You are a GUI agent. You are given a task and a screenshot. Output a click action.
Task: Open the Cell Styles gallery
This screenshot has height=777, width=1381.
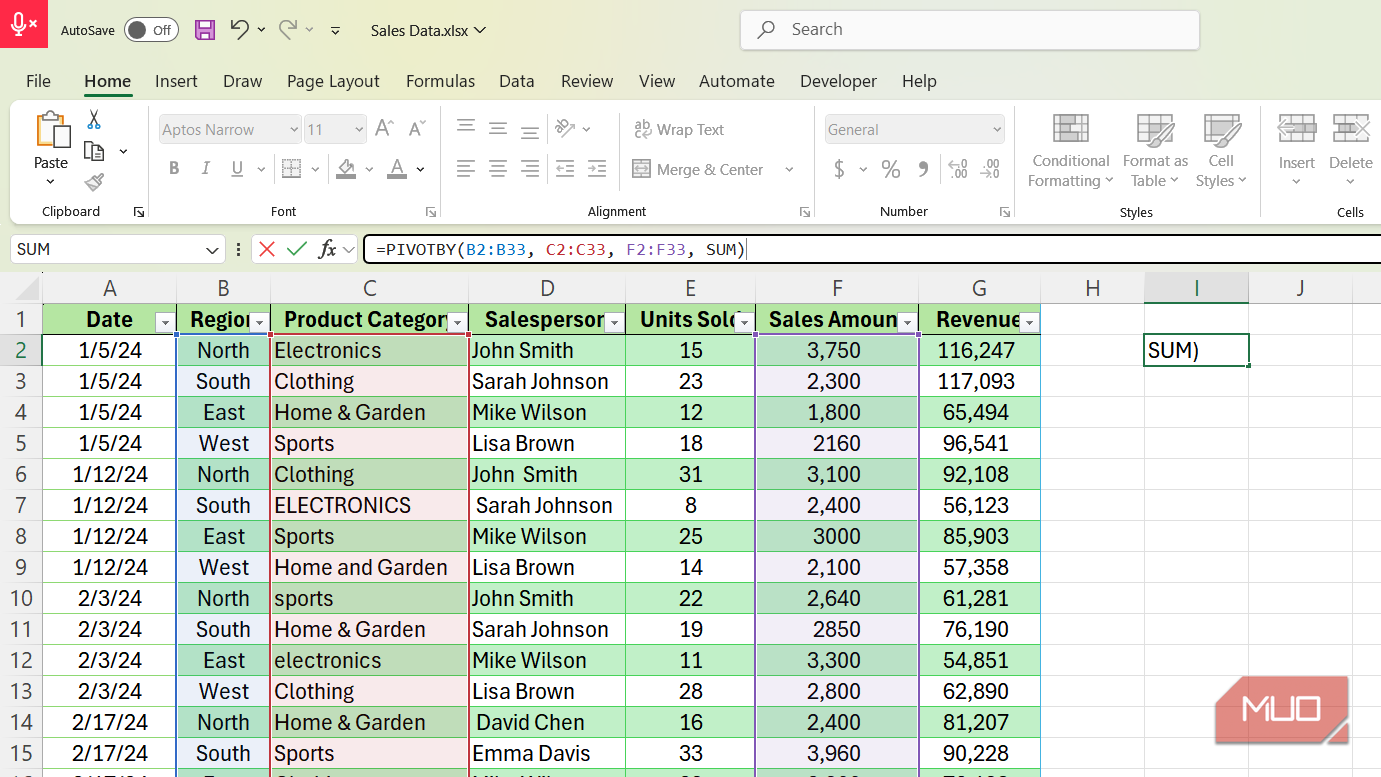1221,150
